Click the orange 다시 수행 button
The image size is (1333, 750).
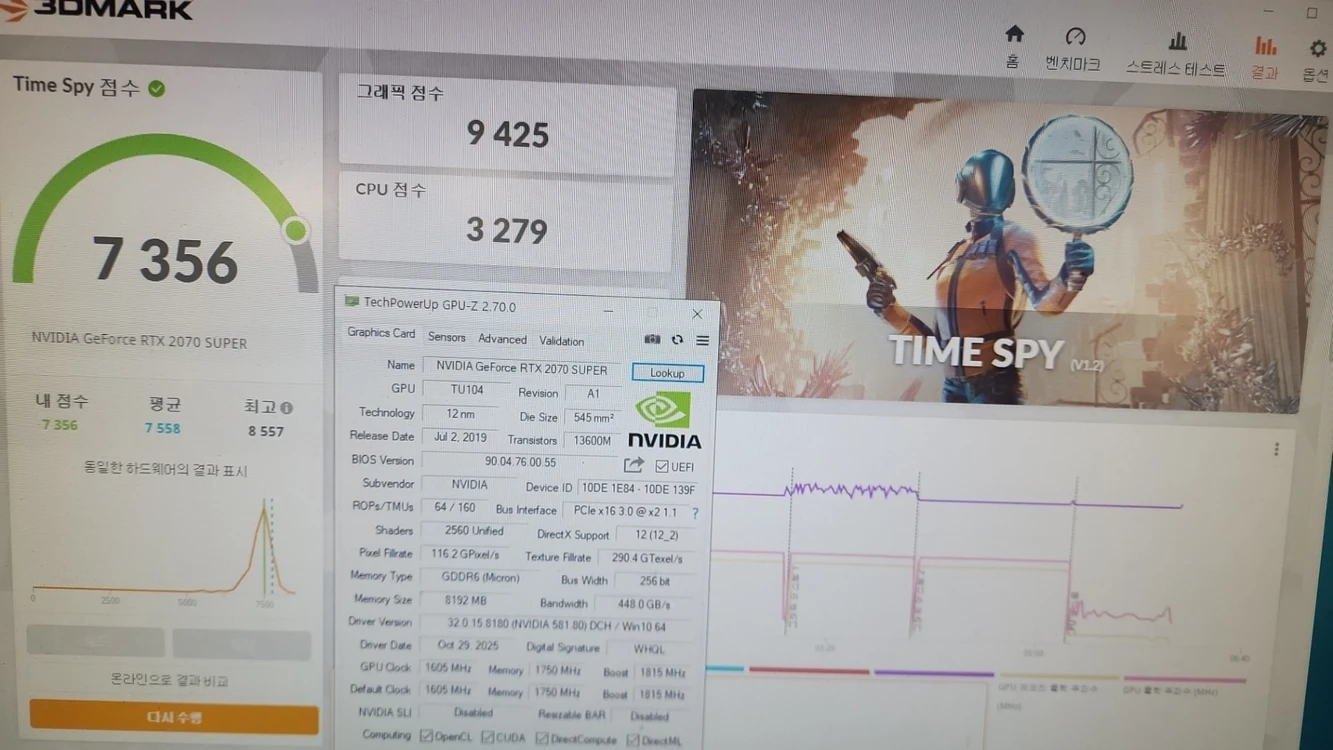tap(174, 718)
